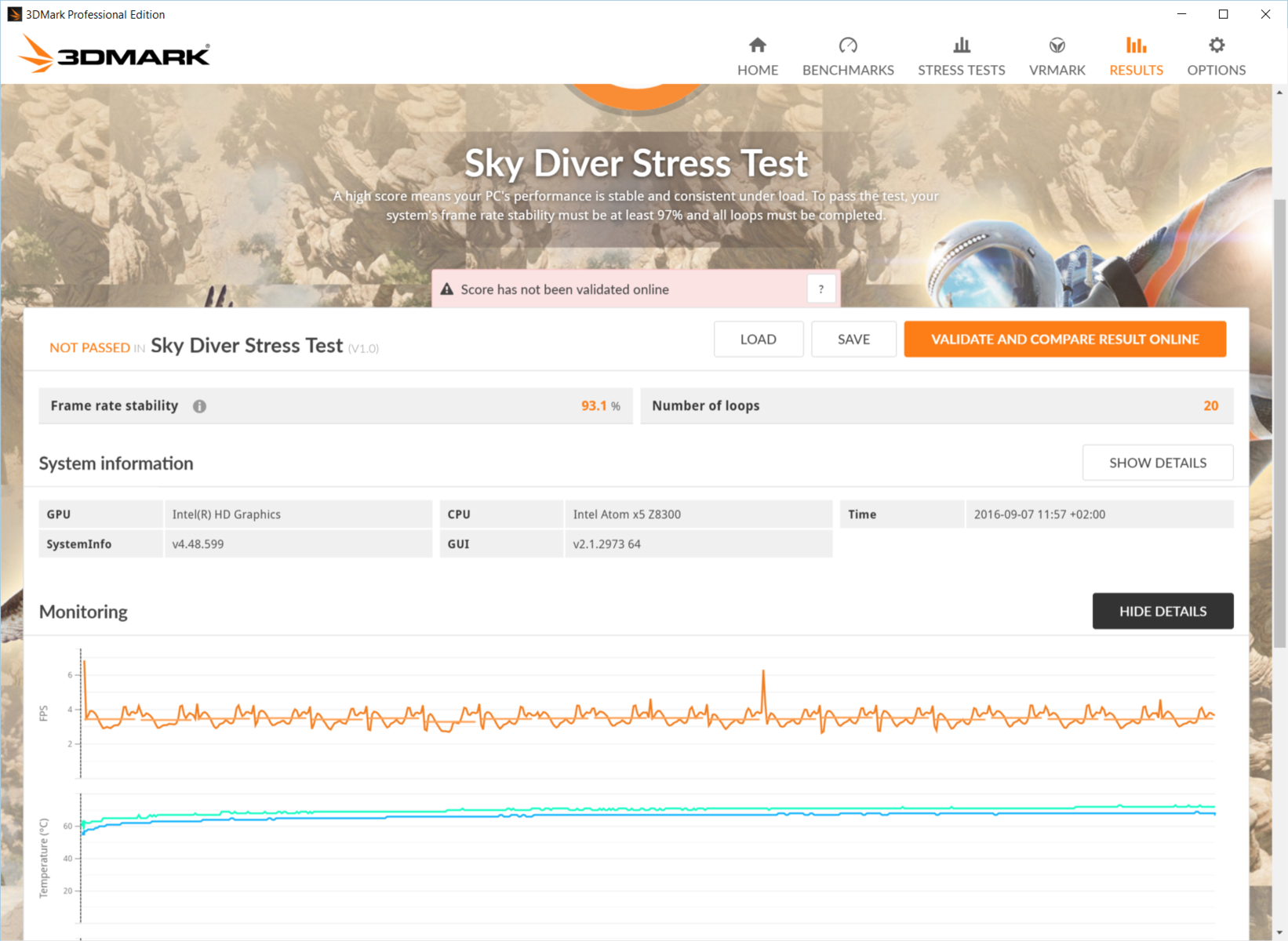Click the Stress Tests bar chart icon
1288x941 pixels.
961,45
